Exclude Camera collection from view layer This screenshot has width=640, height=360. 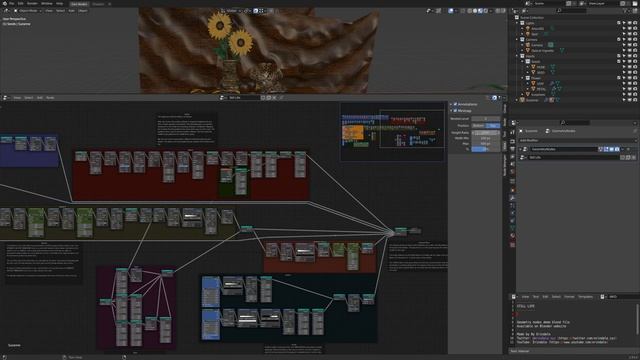(x=619, y=40)
